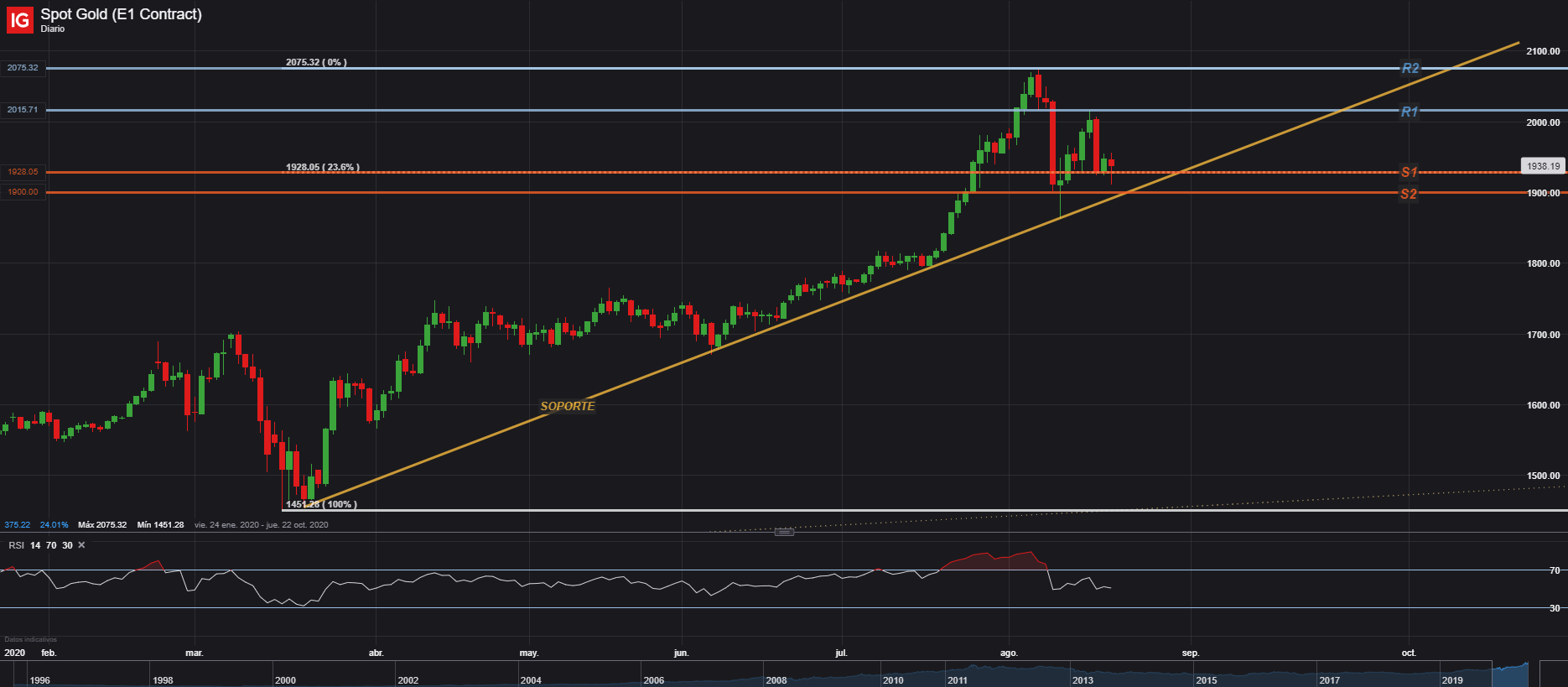Select the 2015.71 price tag on left axis

pos(23,110)
